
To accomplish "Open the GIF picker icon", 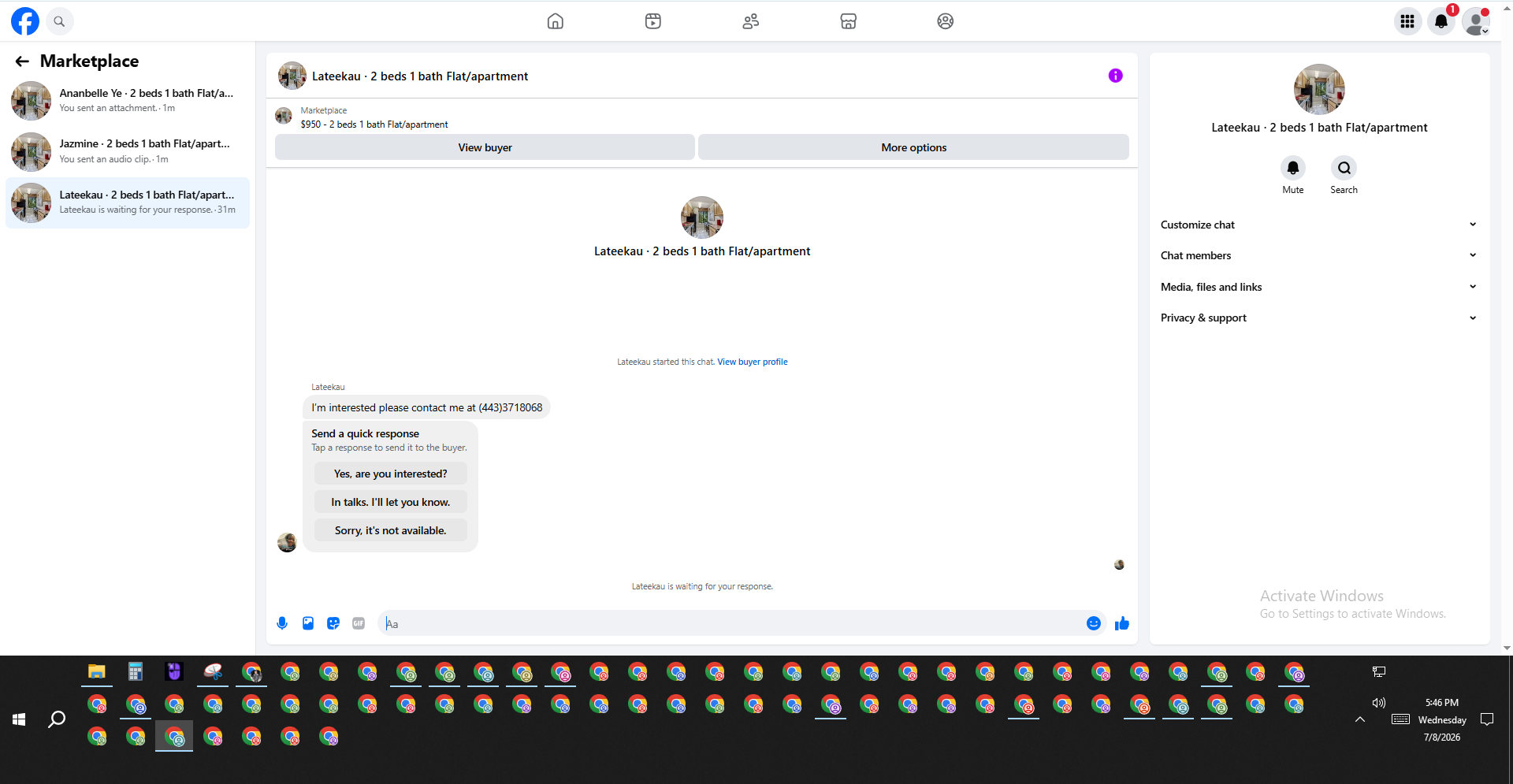I will point(359,623).
